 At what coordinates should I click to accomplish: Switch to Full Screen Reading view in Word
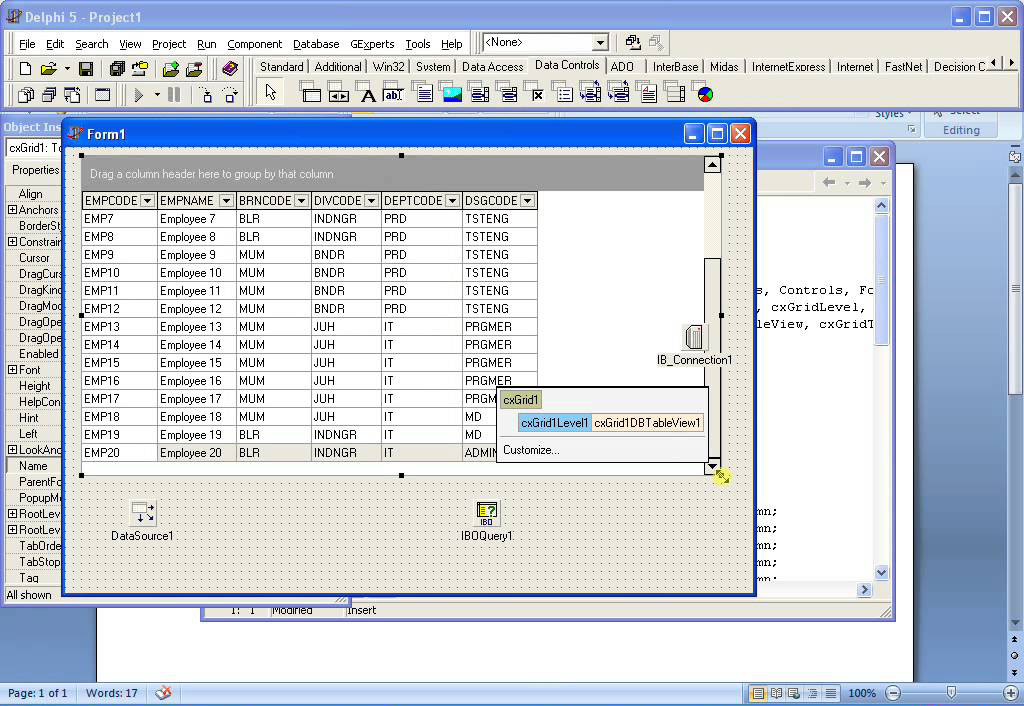pos(776,694)
